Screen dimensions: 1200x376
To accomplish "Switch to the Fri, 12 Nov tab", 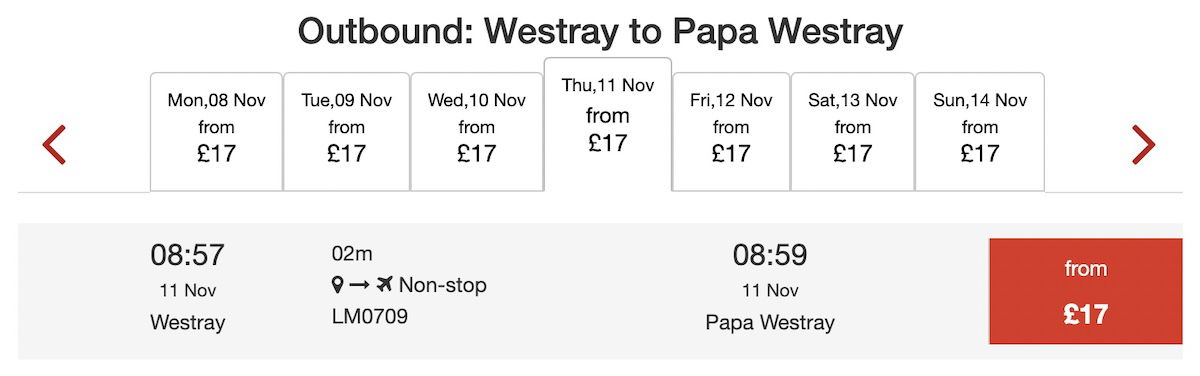I will 731,131.
